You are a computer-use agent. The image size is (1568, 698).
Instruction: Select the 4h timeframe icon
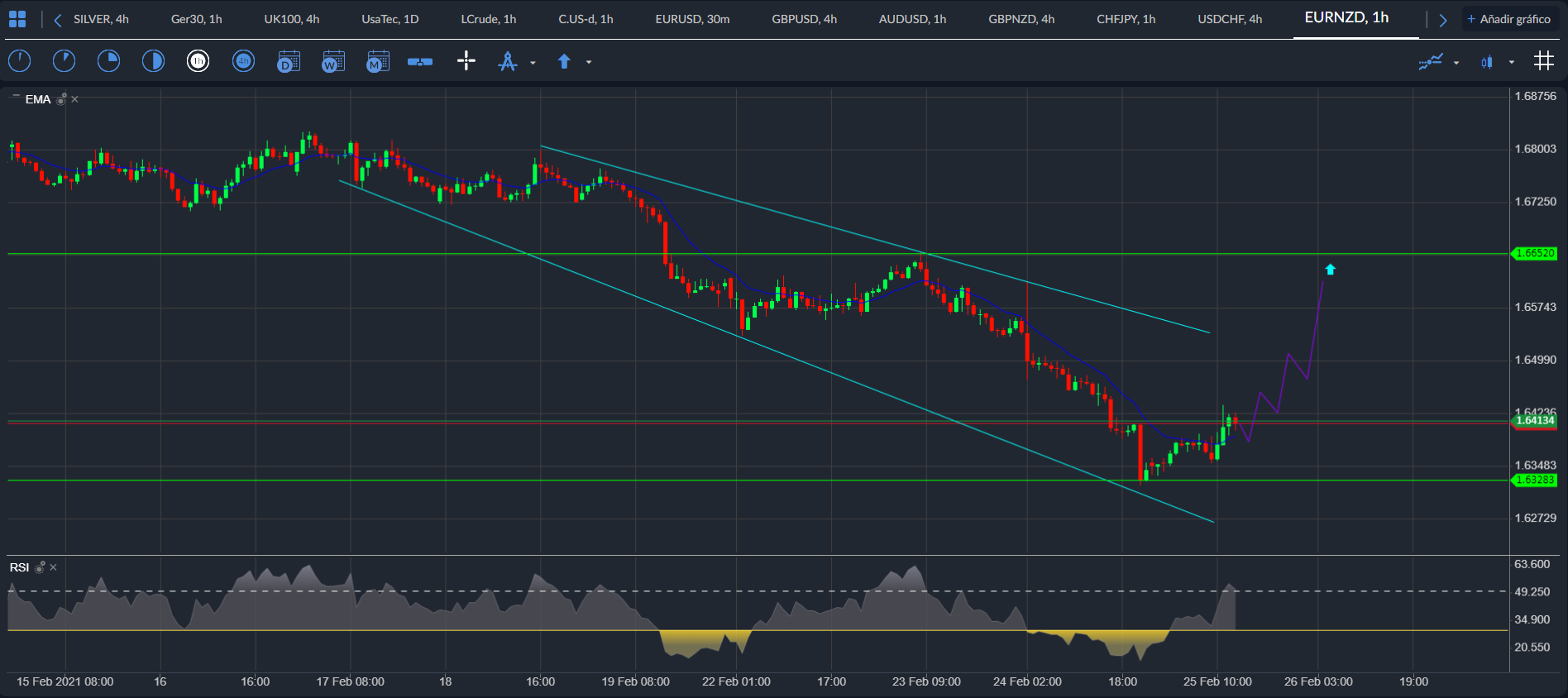[x=243, y=60]
